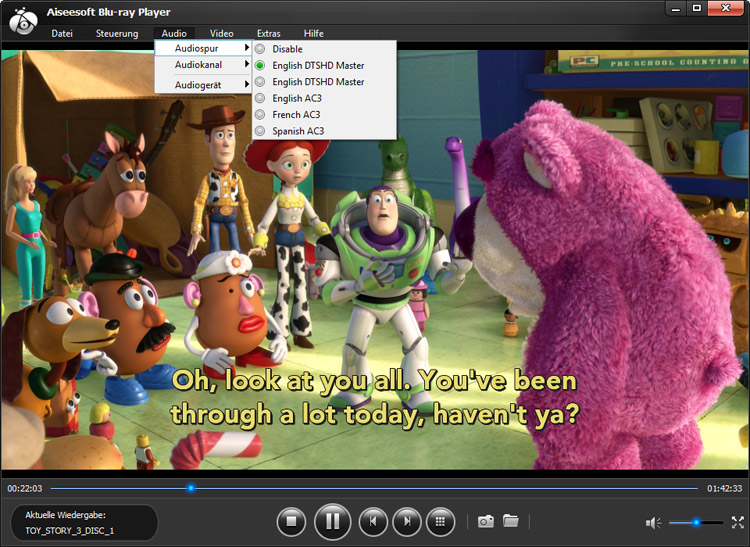Skip to the previous chapter
The image size is (750, 547).
(x=373, y=521)
